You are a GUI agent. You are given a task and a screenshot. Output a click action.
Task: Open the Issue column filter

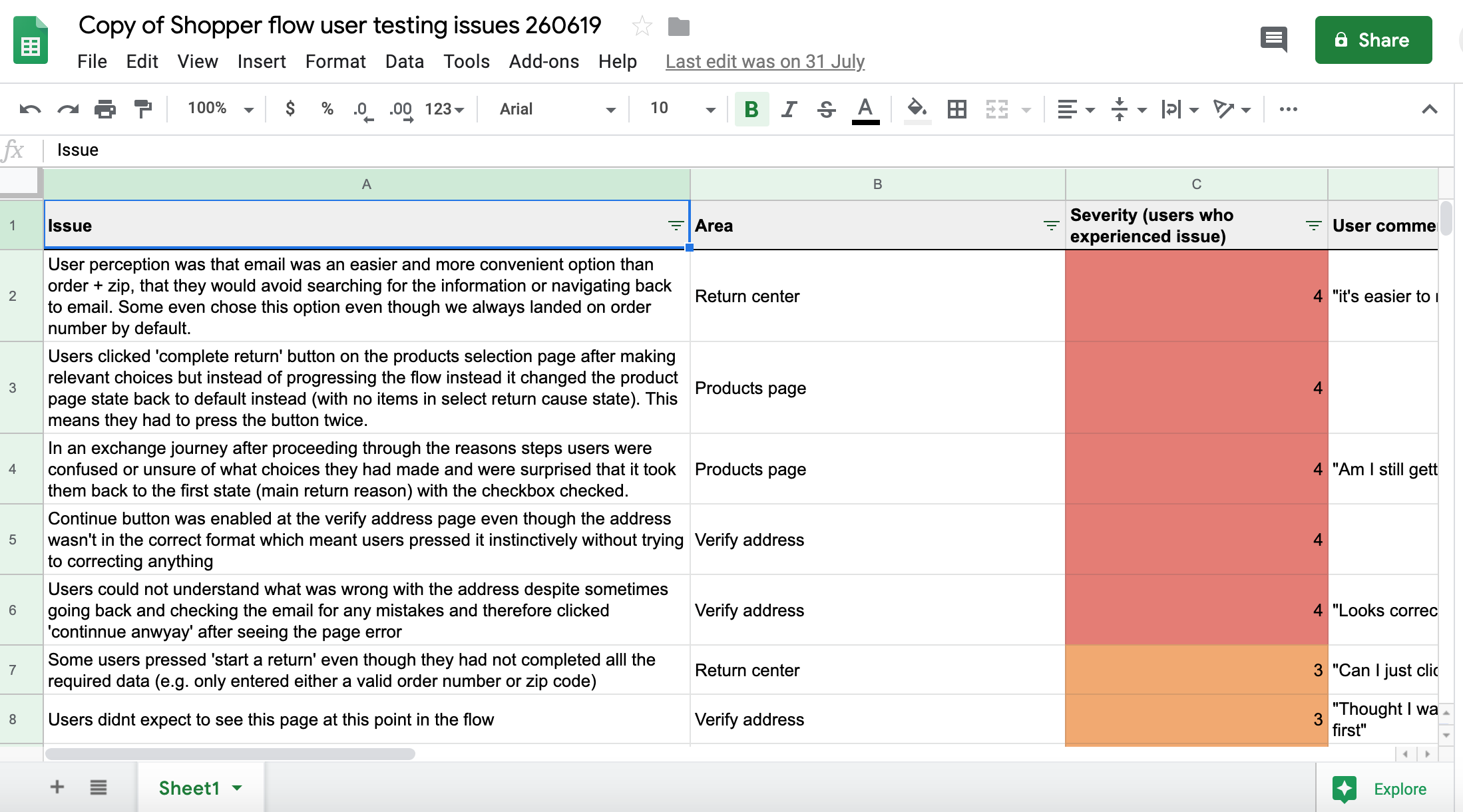[676, 226]
